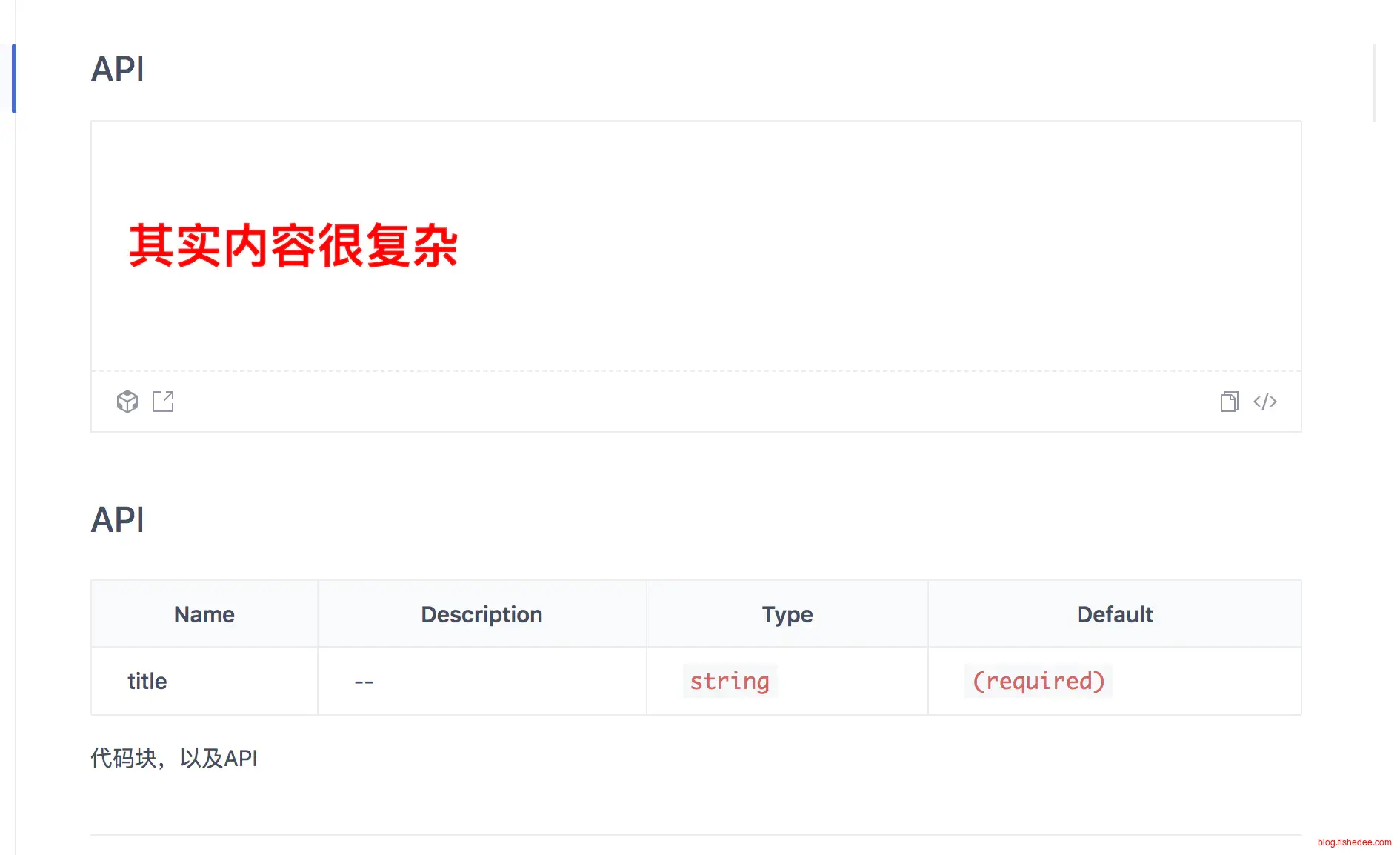Select the Name column header
The image size is (1400, 855).
point(204,614)
